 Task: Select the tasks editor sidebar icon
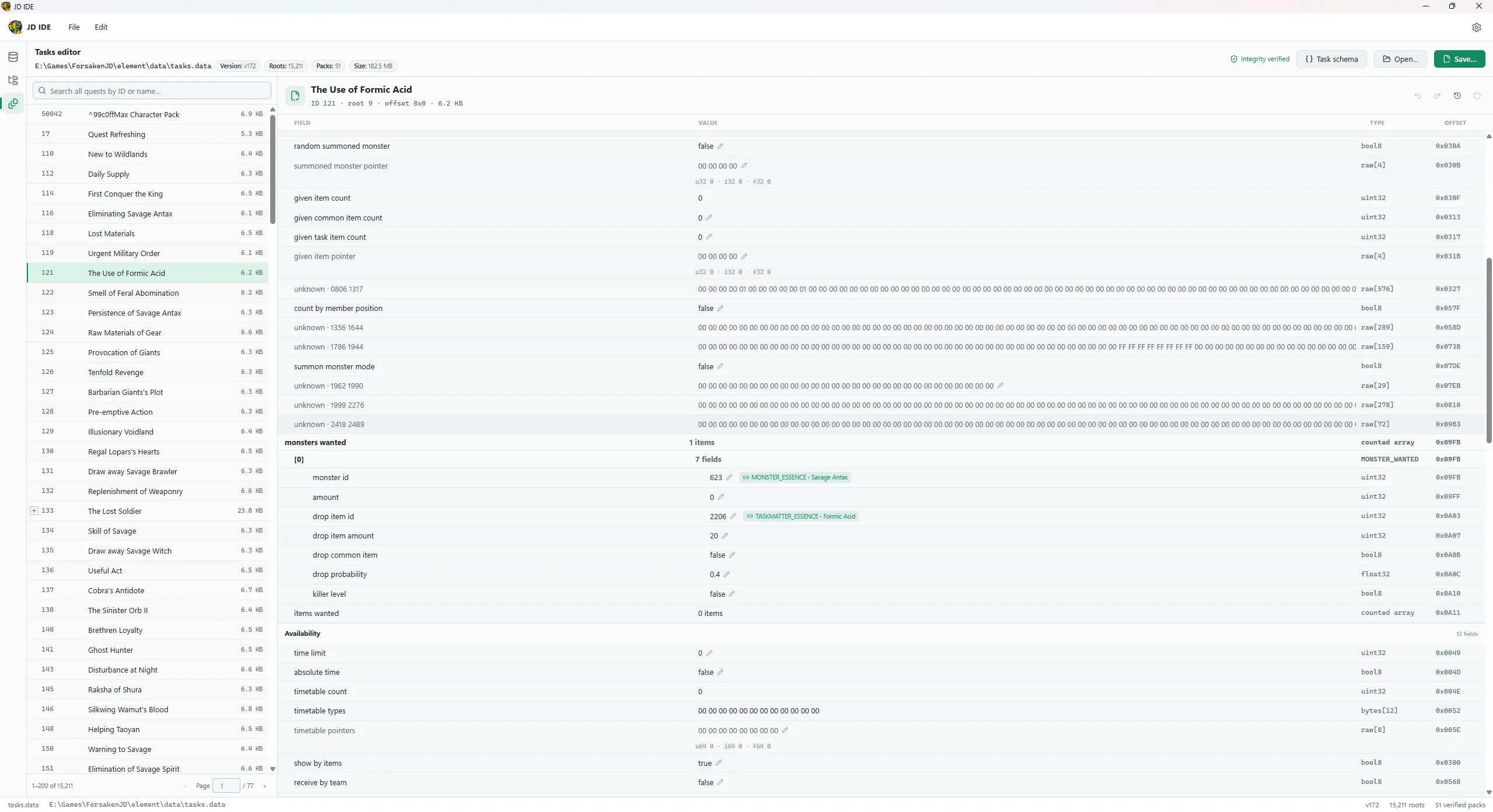13,104
